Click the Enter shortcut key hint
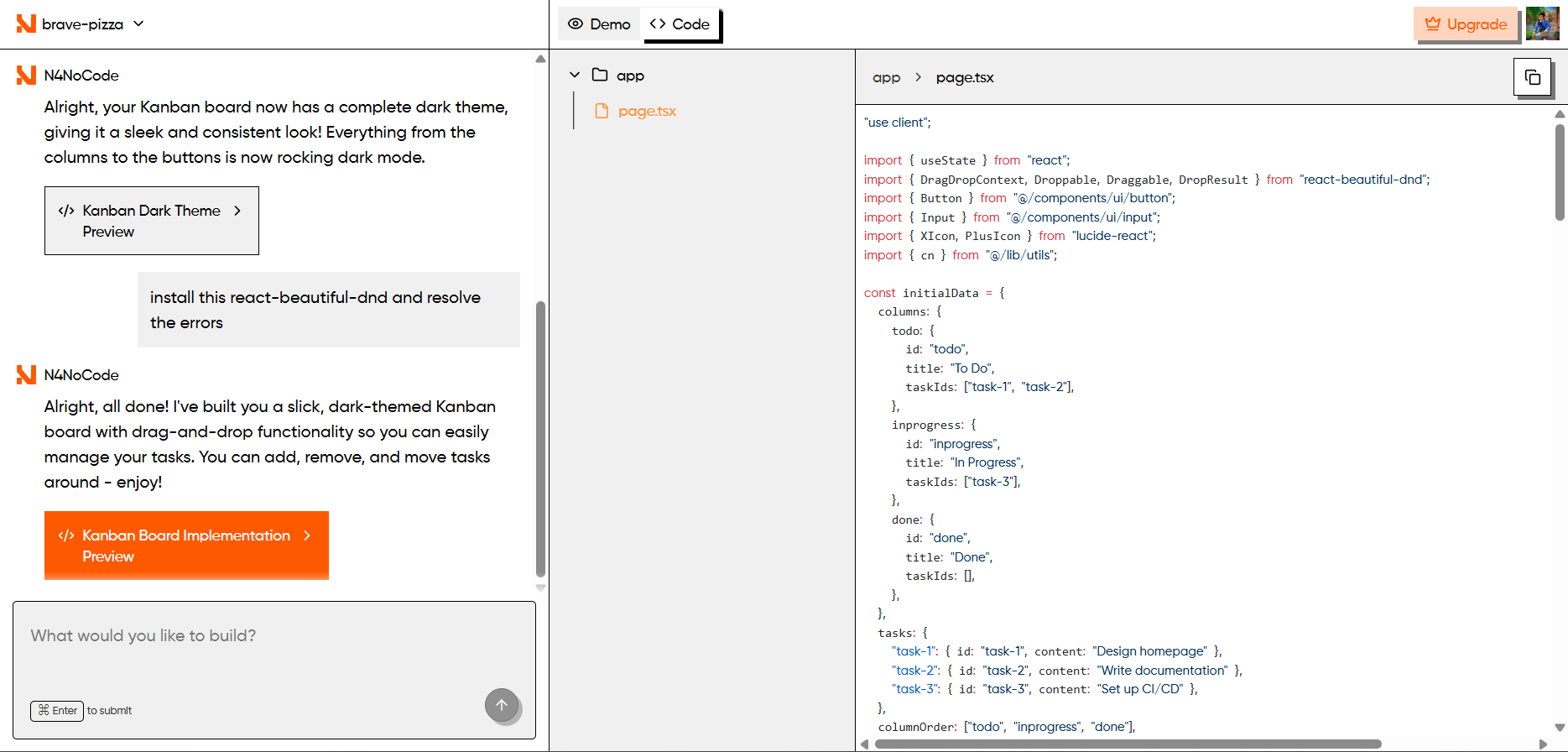 pos(57,710)
